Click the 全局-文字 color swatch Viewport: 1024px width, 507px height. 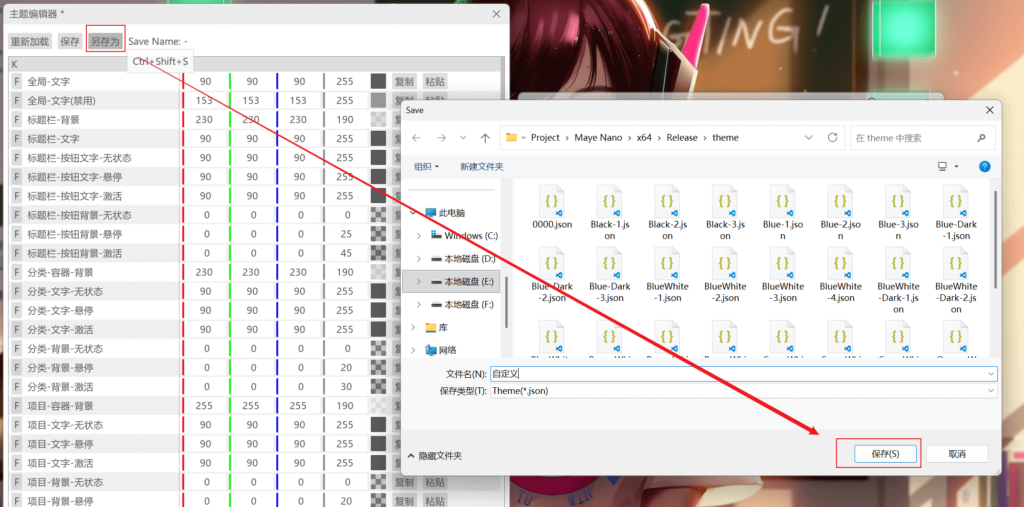pos(378,81)
